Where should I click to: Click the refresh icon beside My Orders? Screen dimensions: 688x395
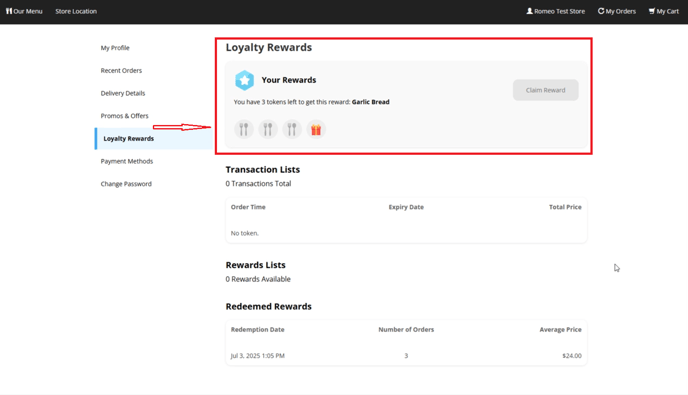601,11
